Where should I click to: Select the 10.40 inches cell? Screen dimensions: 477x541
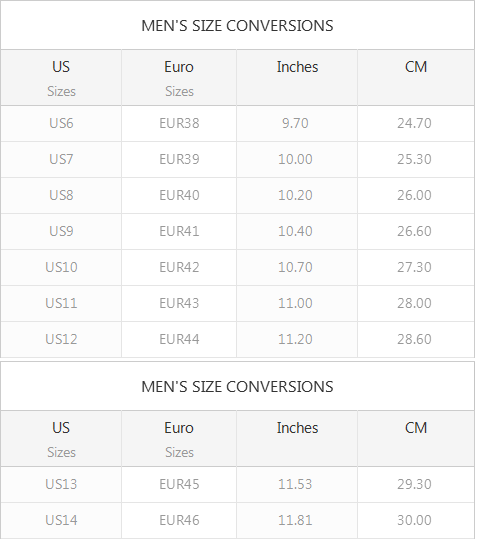[295, 231]
